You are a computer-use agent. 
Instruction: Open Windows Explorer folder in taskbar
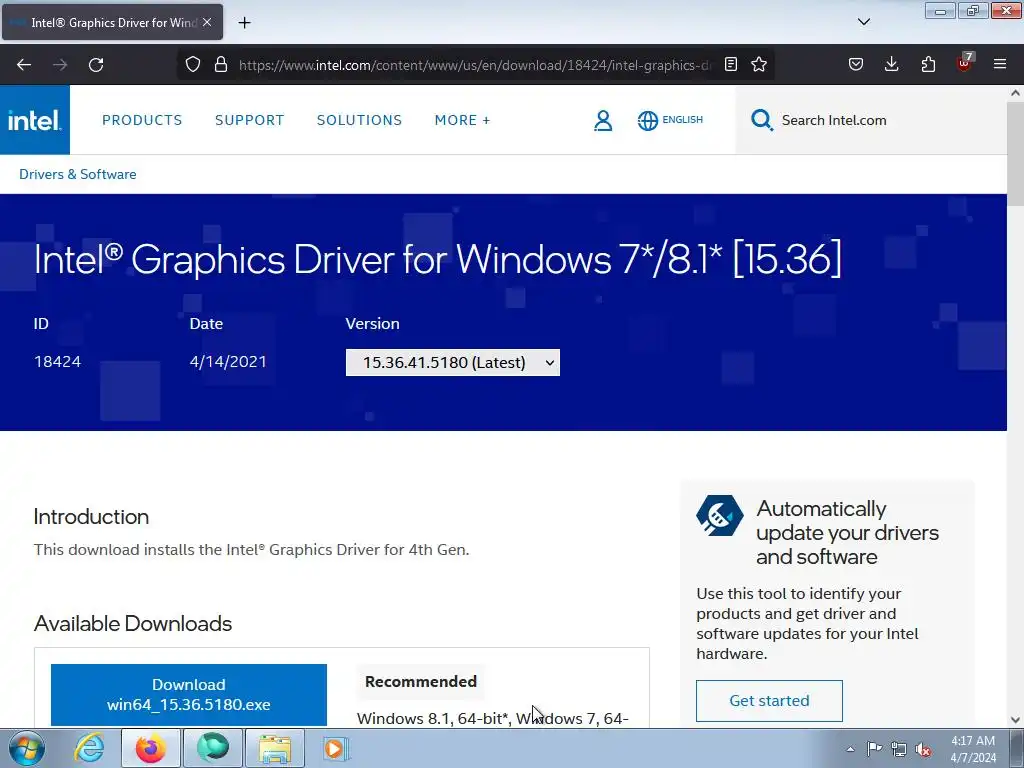click(x=275, y=748)
